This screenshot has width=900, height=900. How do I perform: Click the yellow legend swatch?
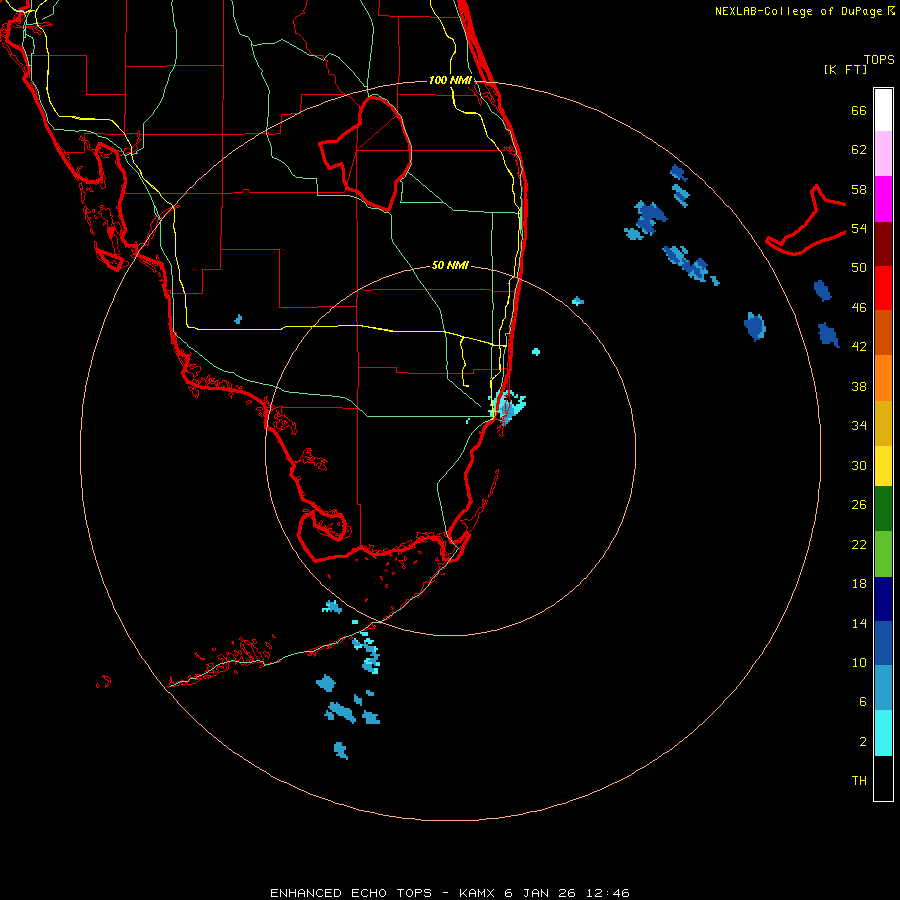(883, 466)
